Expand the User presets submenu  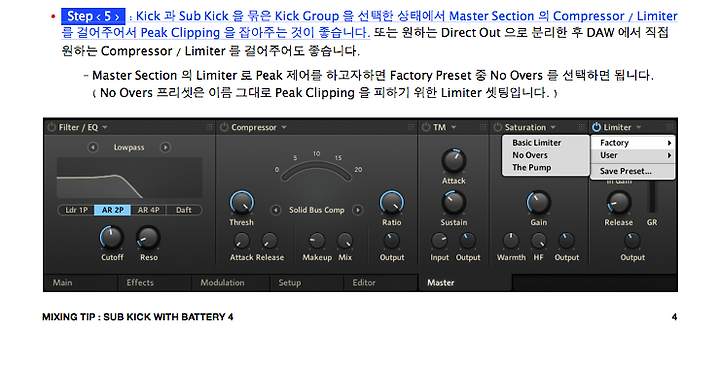click(x=633, y=155)
